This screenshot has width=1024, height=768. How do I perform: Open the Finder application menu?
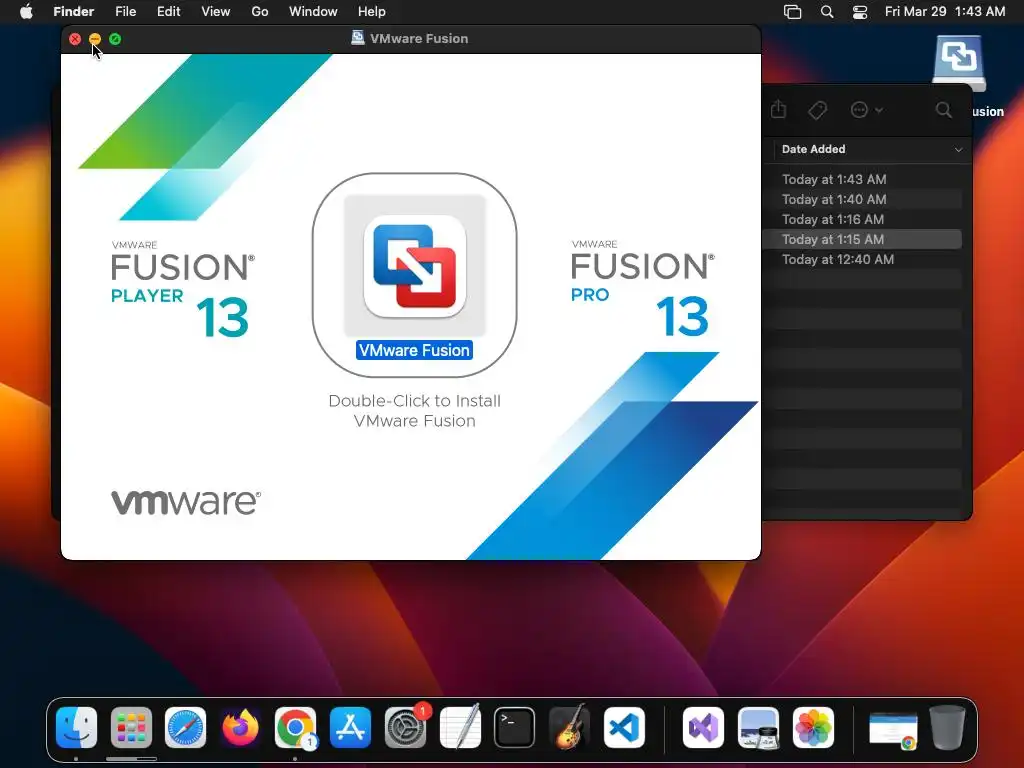click(x=73, y=12)
